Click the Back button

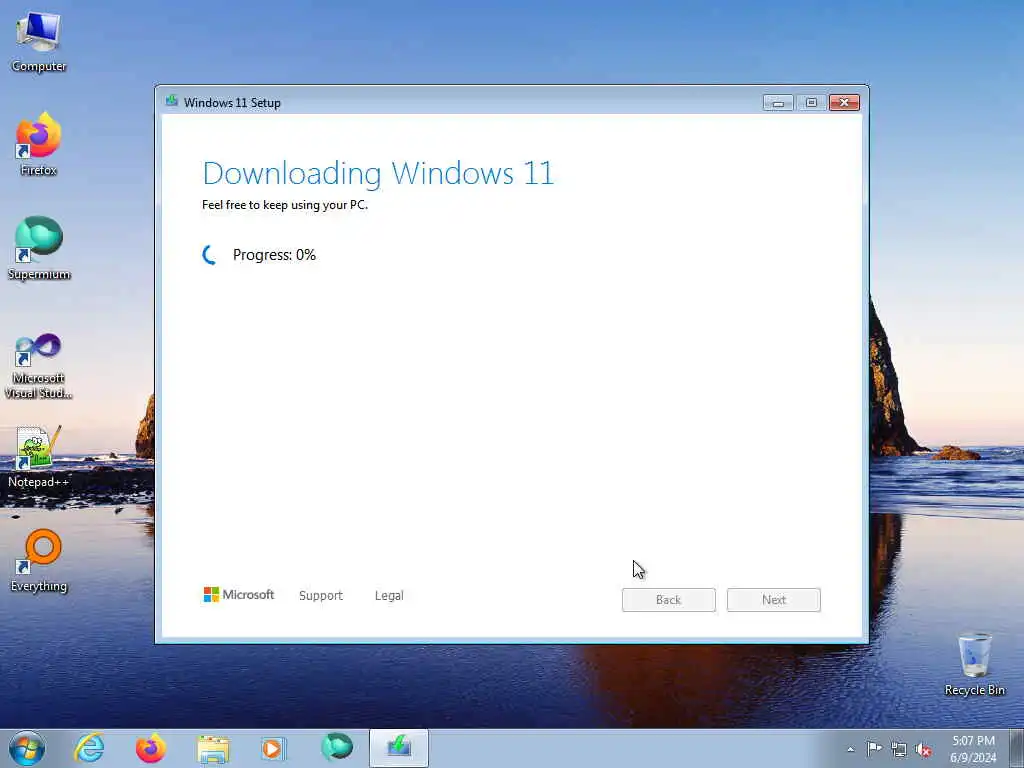(669, 600)
